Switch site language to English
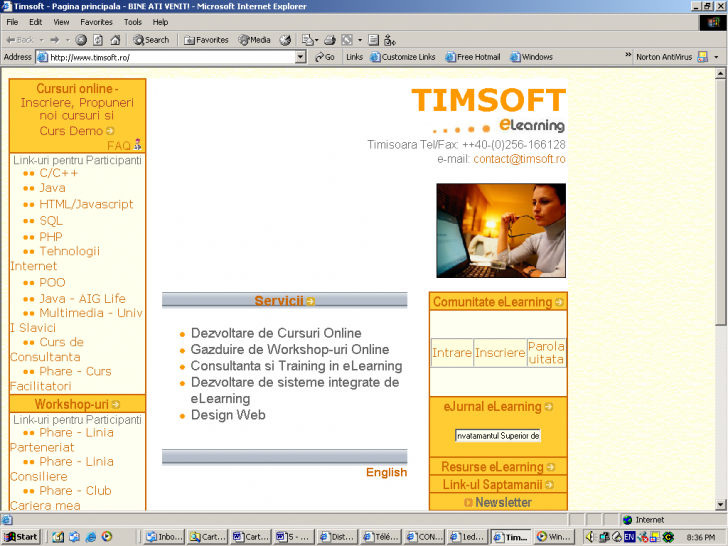728x546 pixels. [386, 473]
